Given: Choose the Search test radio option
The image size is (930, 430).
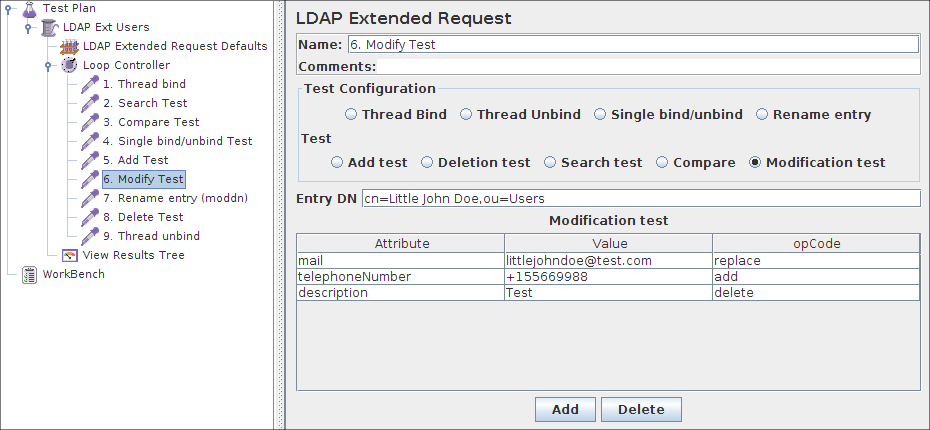Looking at the screenshot, I should [551, 162].
